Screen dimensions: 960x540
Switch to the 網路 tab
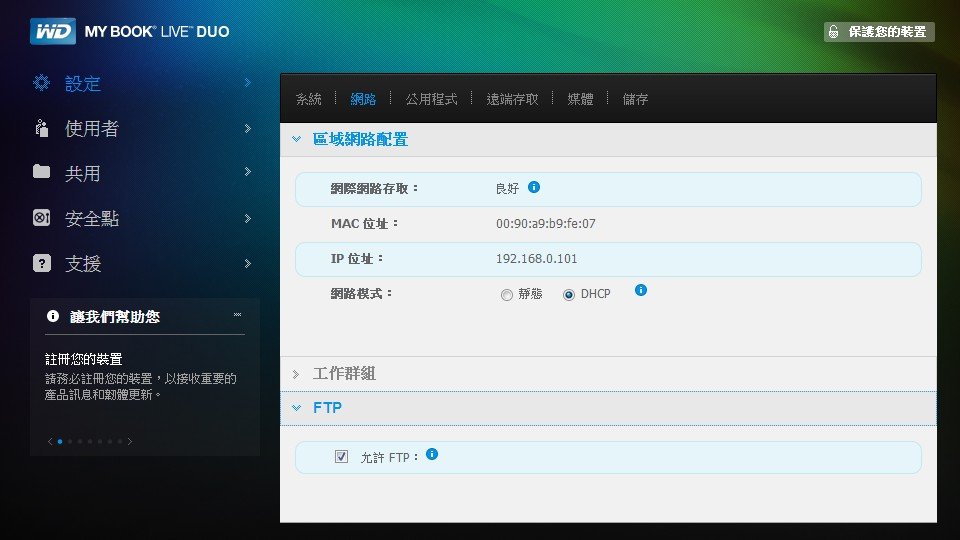tap(363, 99)
